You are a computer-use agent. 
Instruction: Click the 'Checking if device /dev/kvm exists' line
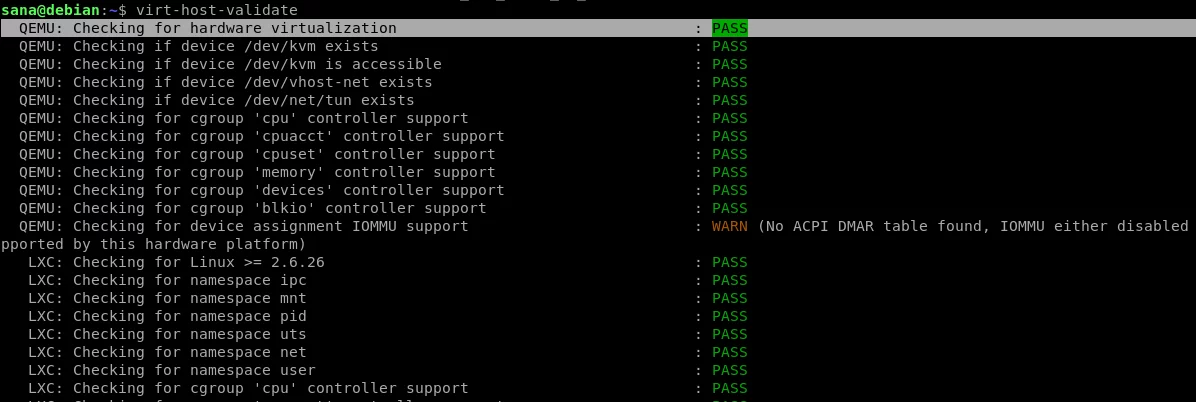(x=198, y=47)
